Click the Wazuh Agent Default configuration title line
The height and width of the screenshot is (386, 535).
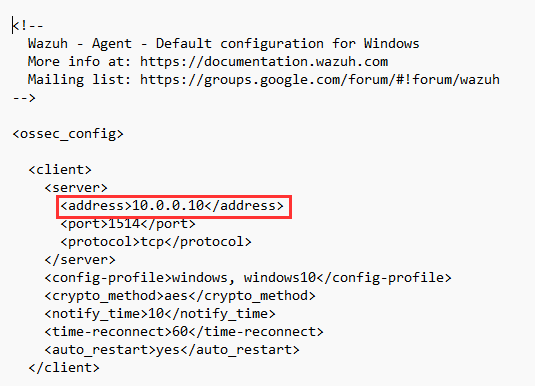(x=223, y=44)
